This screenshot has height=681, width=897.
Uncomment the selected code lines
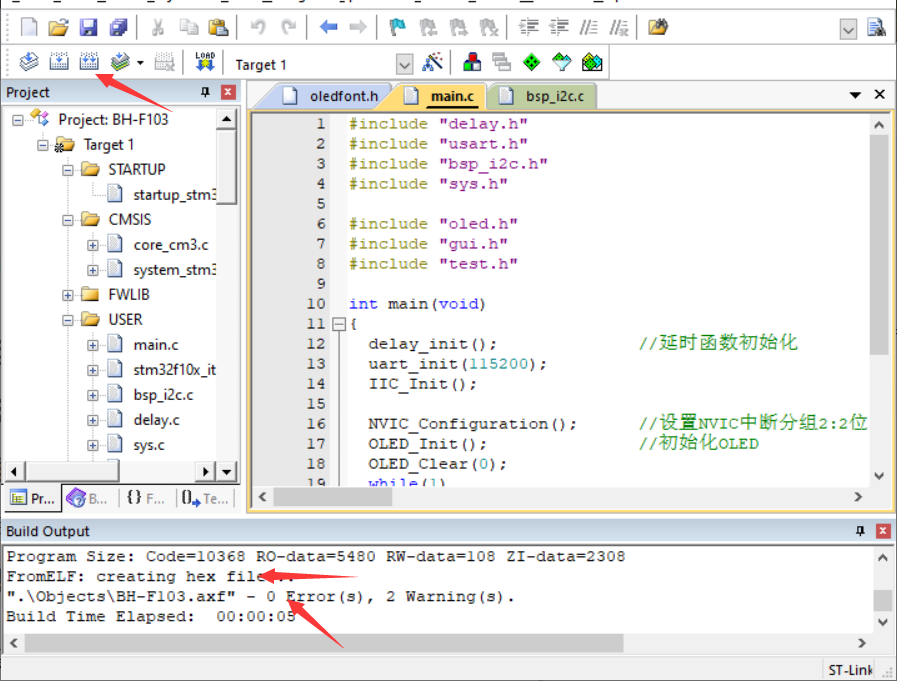point(618,27)
